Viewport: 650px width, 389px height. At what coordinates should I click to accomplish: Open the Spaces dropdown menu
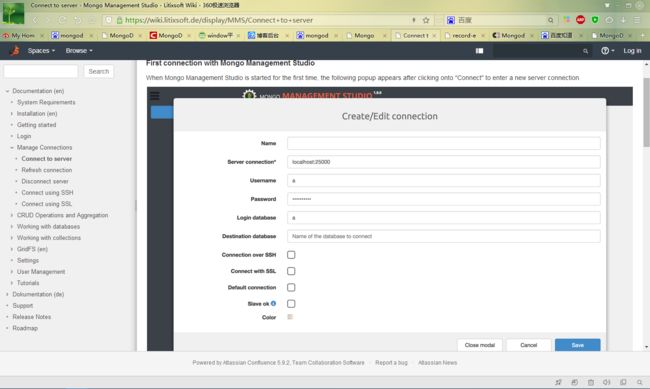tap(41, 51)
